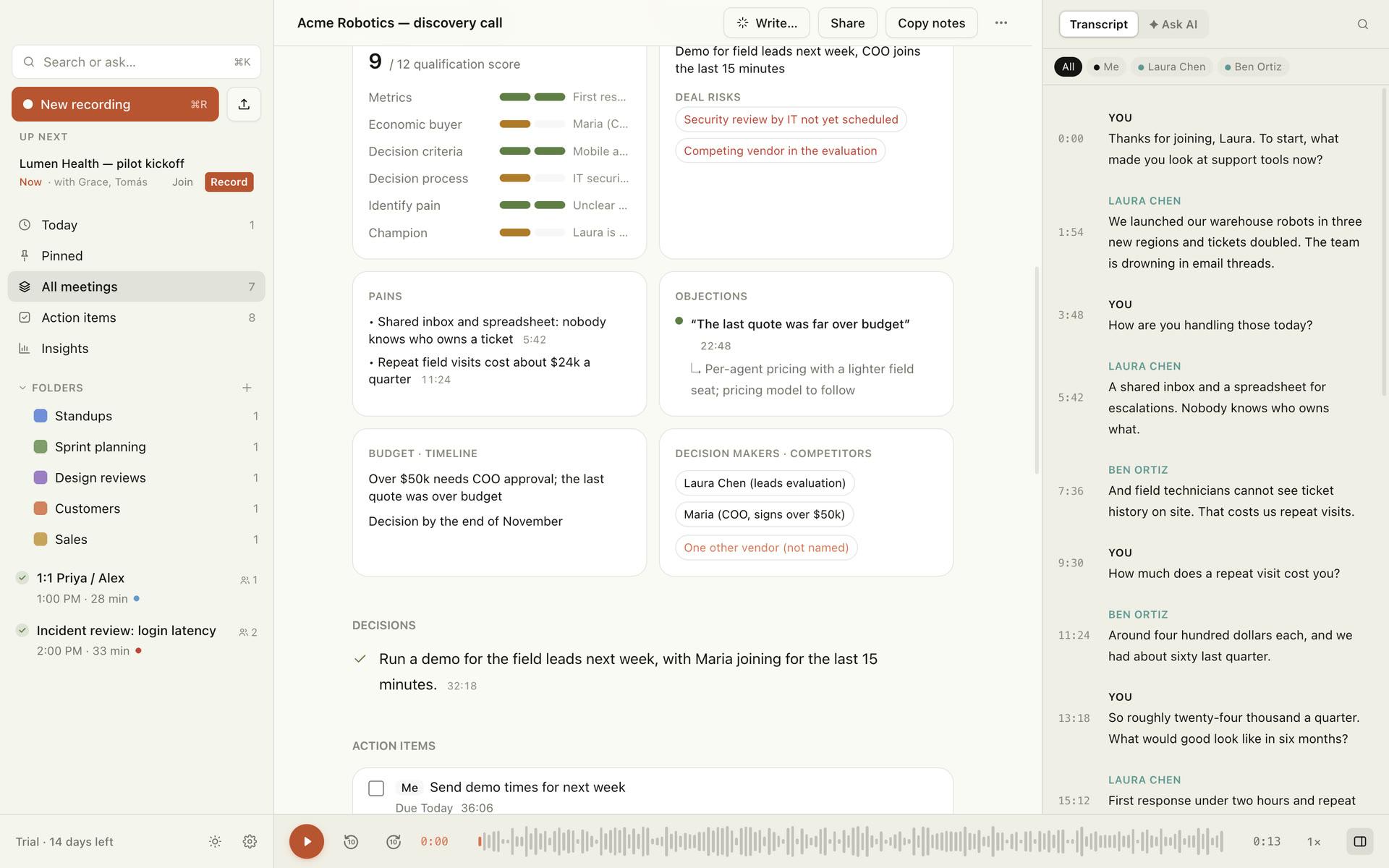Open Pinned meetings in the sidebar
This screenshot has height=868, width=1389.
coord(136,256)
